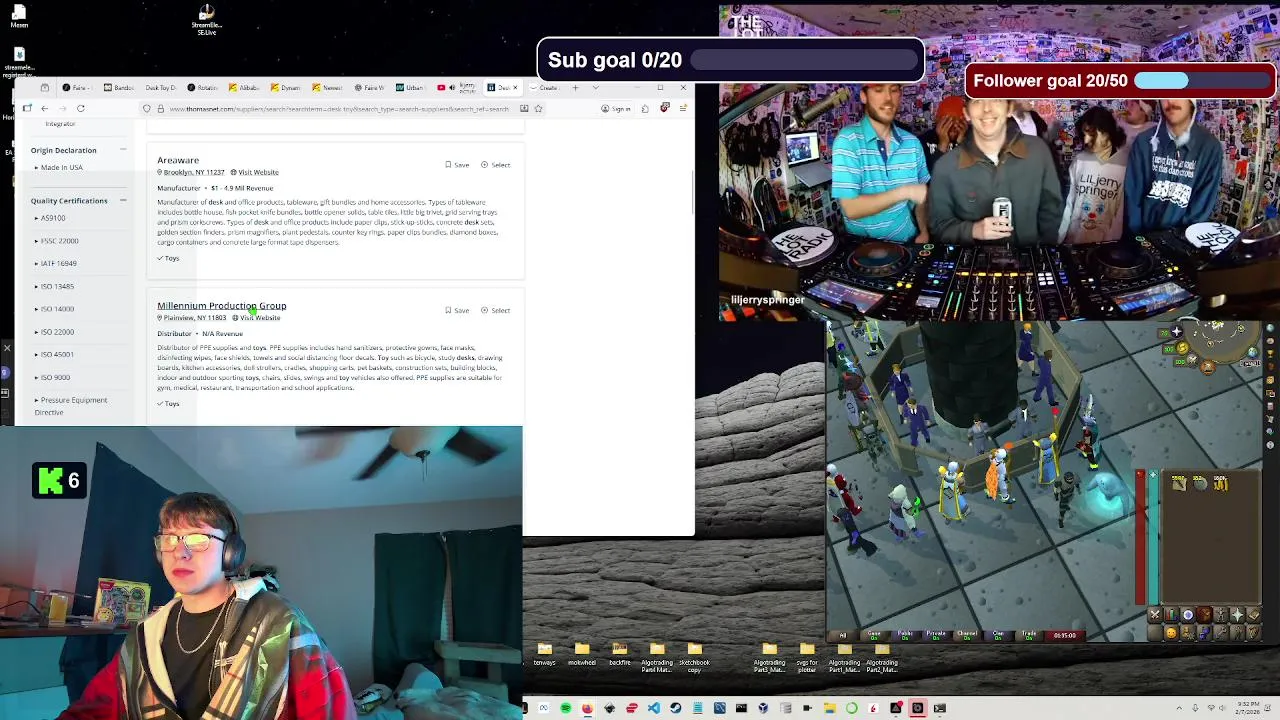Expand the Pressure Equipment Directive filter row
This screenshot has height=720, width=1280.
pos(71,406)
